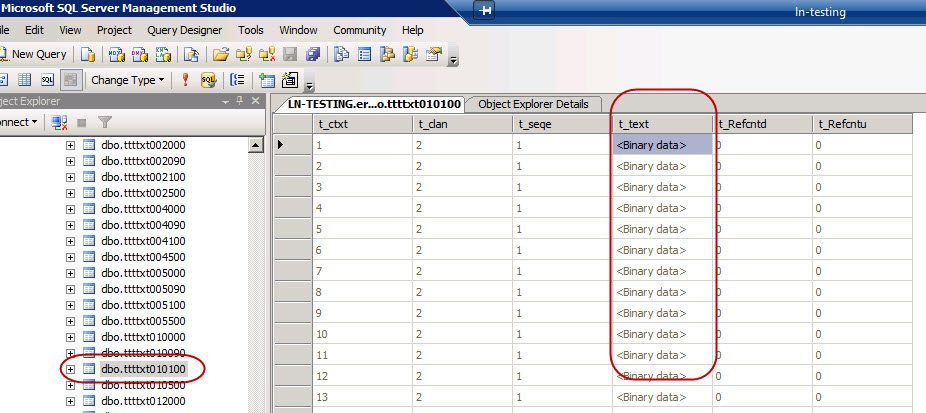Click the Save All icon
This screenshot has width=926, height=413.
312,55
